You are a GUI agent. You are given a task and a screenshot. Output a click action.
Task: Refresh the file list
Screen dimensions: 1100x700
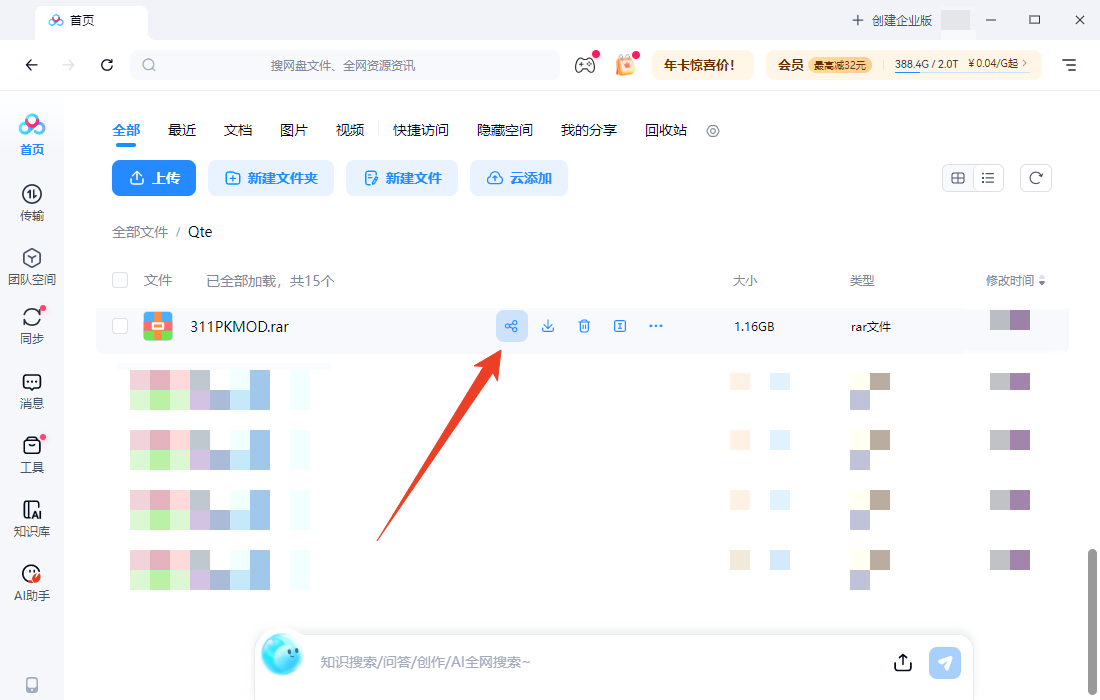(1035, 177)
